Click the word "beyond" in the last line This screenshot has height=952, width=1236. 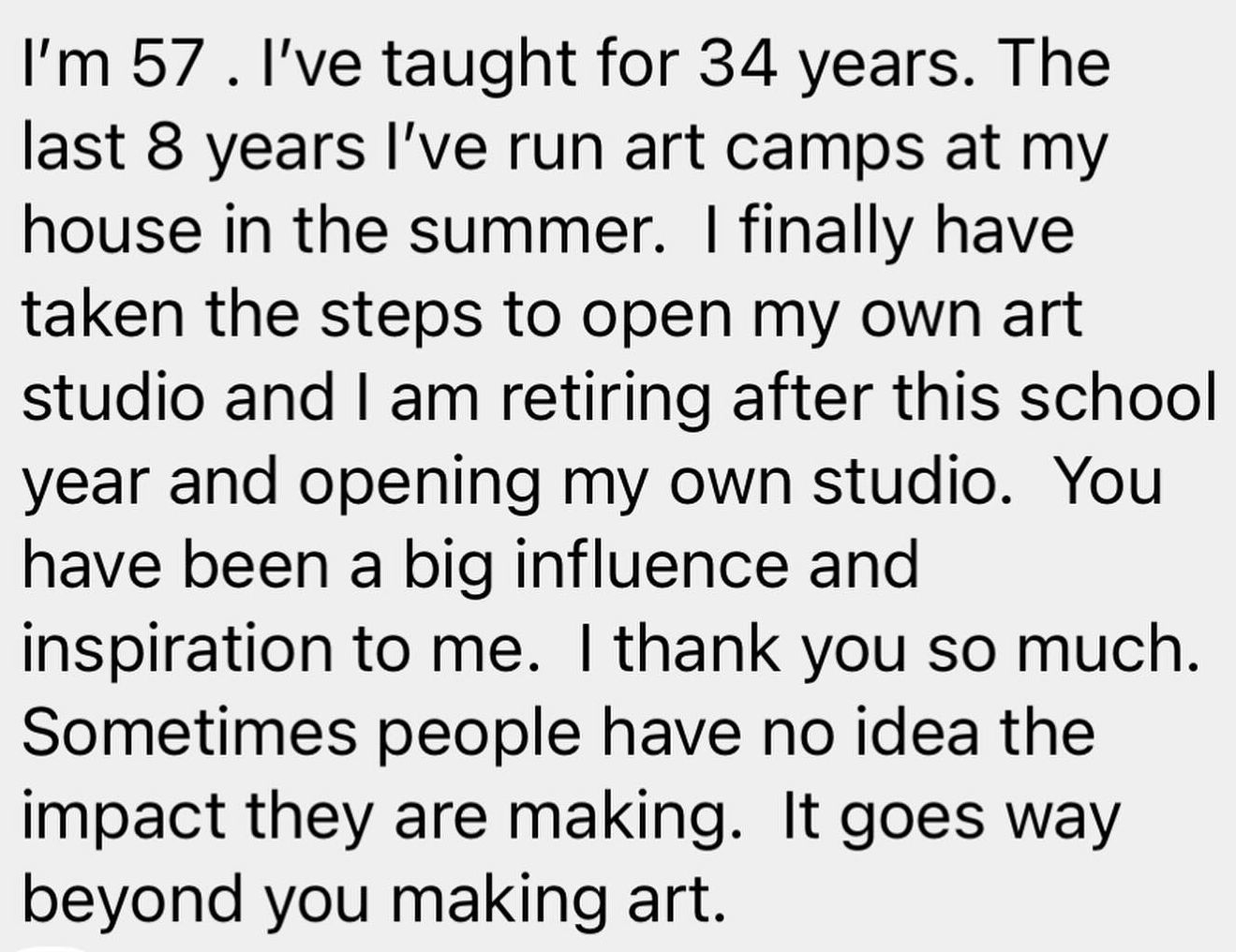(133, 900)
